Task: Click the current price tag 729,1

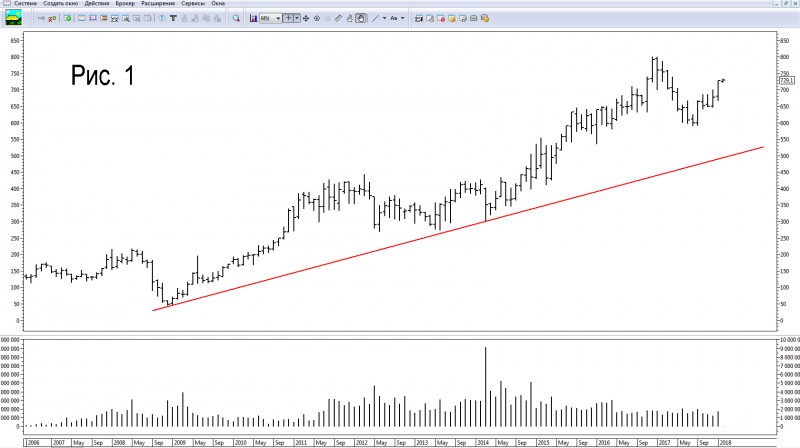Action: point(786,81)
